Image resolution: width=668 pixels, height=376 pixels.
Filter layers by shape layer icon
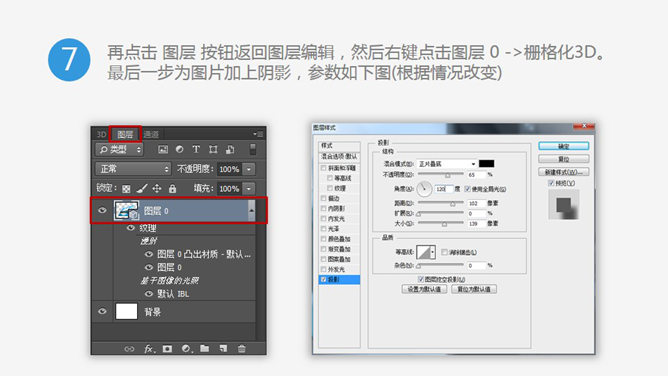[x=213, y=149]
